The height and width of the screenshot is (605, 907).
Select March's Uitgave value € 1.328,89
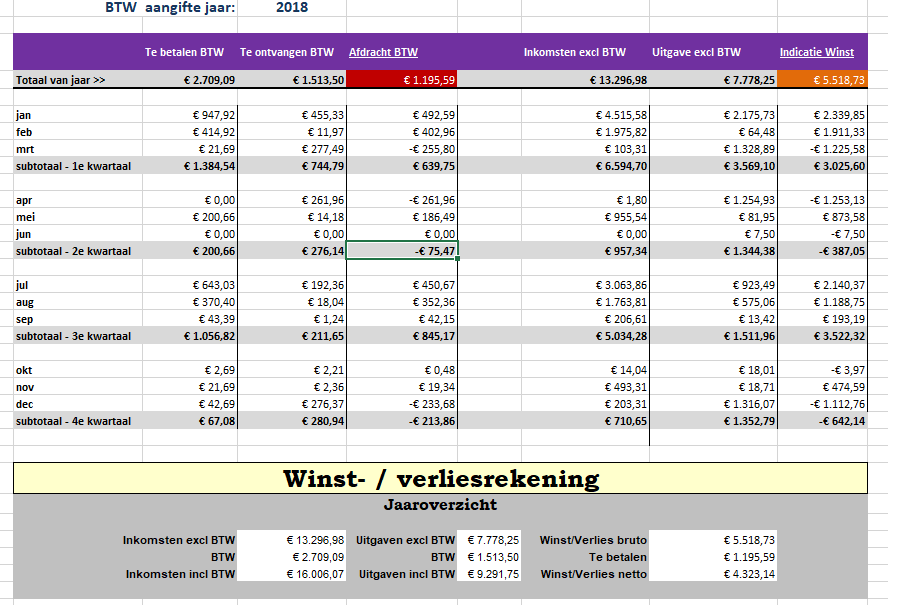tap(749, 149)
